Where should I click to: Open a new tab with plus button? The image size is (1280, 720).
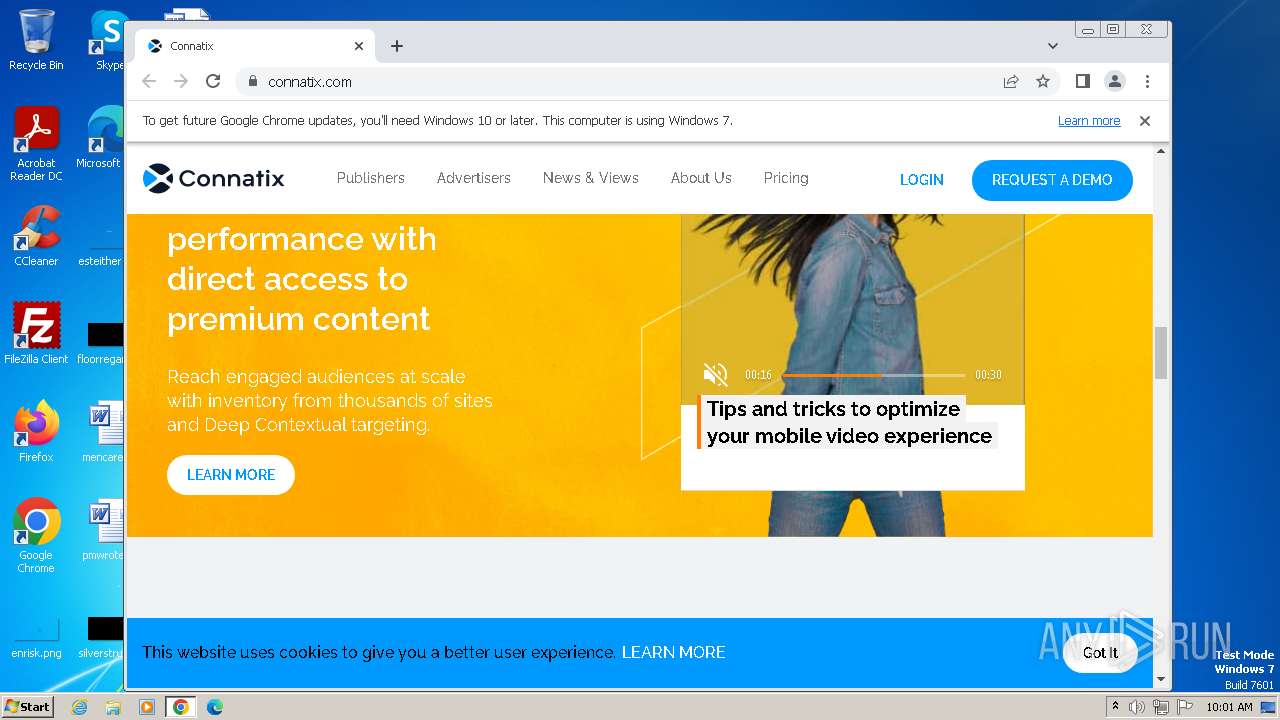tap(397, 46)
